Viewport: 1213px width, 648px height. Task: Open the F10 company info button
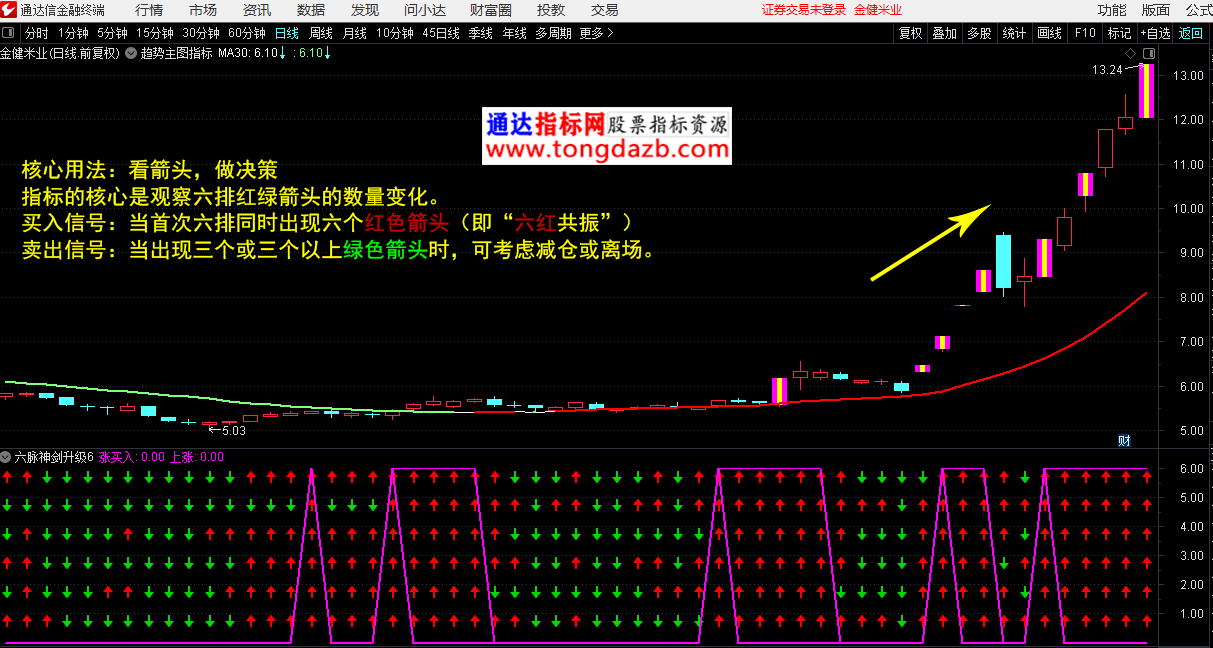coord(1085,33)
